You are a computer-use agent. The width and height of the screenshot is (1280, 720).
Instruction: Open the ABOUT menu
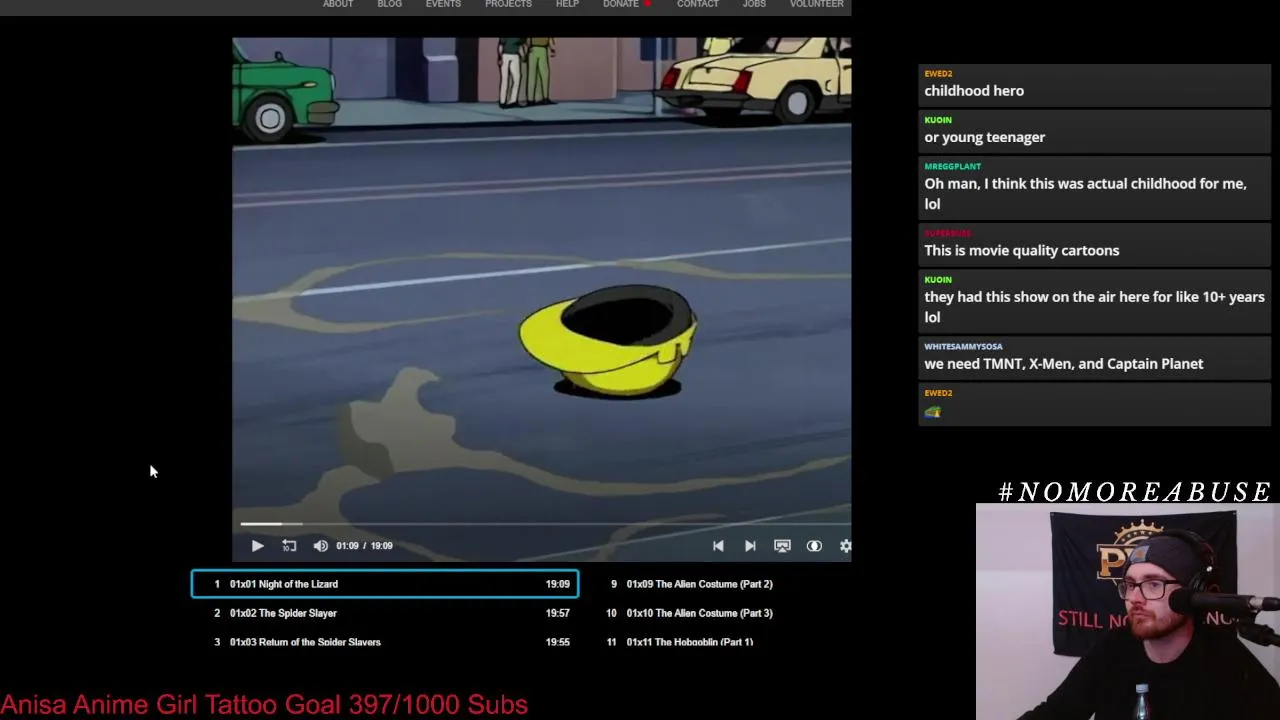pyautogui.click(x=338, y=4)
